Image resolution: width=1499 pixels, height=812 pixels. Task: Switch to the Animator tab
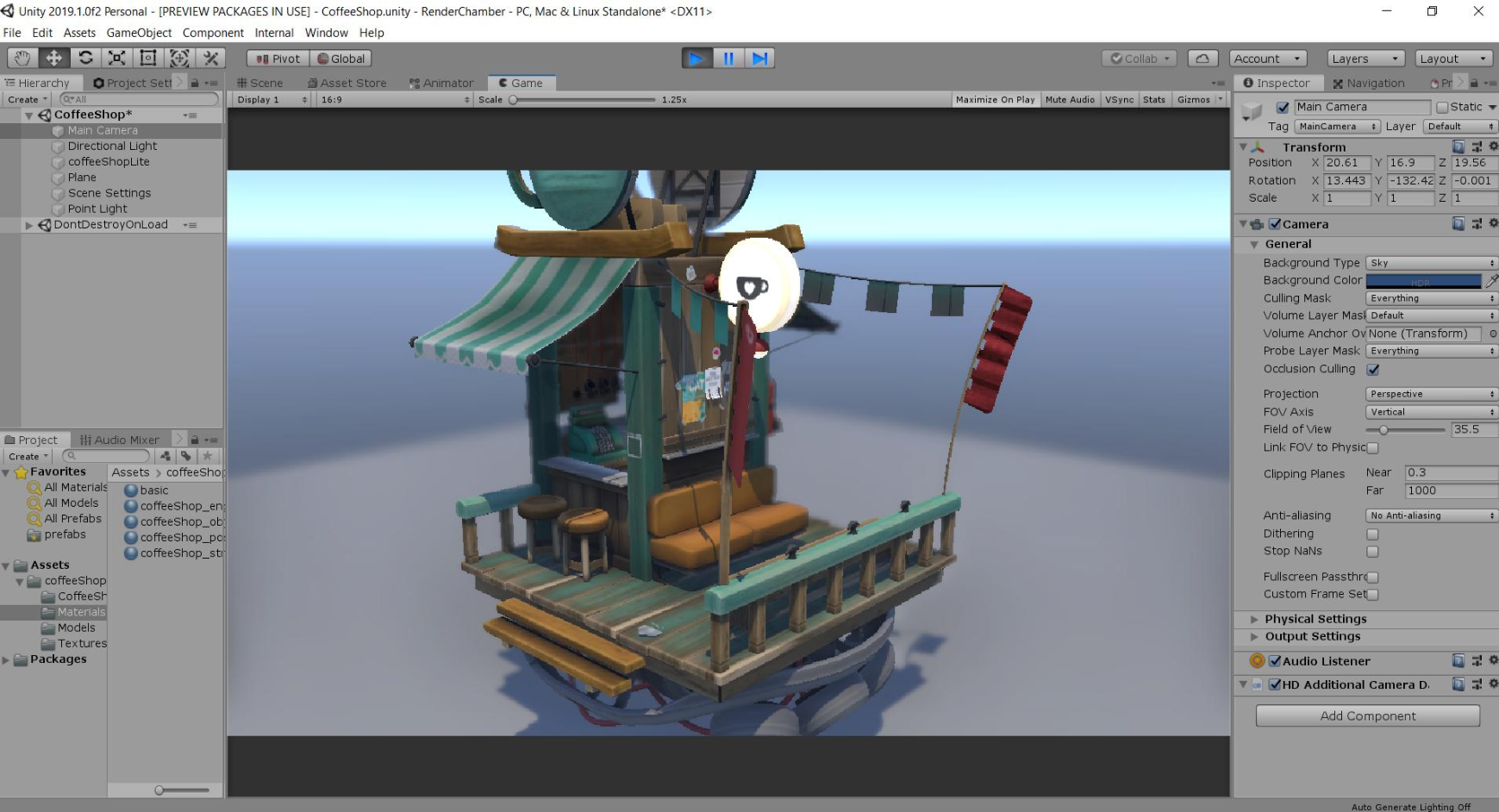pos(441,83)
